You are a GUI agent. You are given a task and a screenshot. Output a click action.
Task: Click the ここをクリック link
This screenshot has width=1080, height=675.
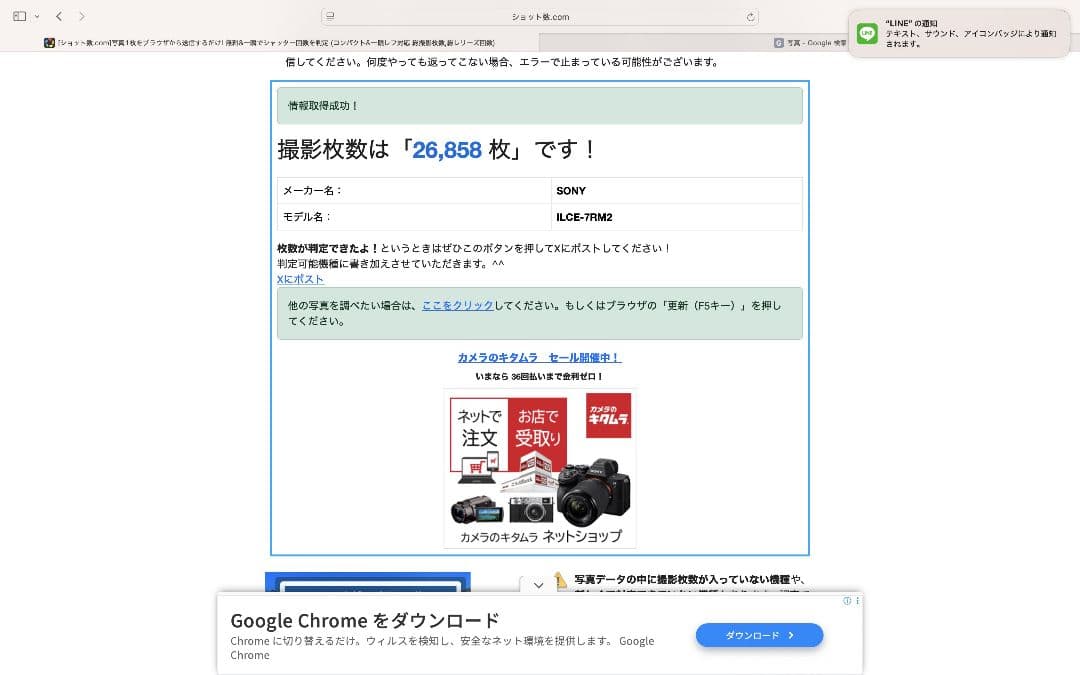click(x=458, y=306)
